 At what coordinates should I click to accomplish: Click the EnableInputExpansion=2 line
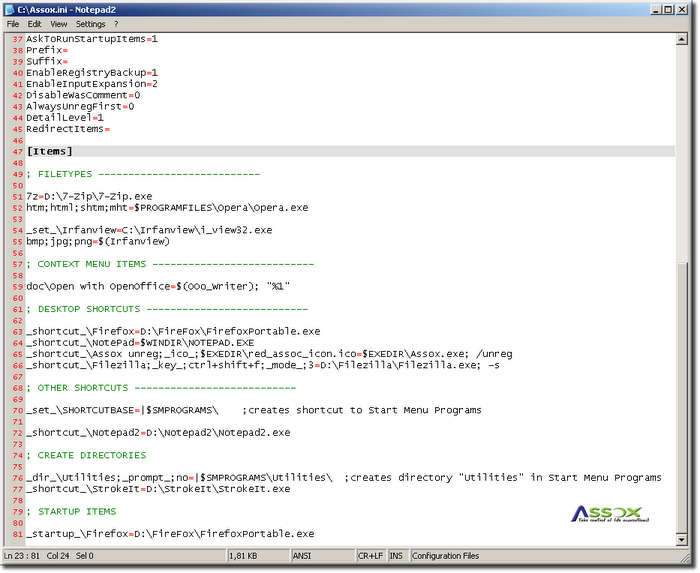[92, 84]
